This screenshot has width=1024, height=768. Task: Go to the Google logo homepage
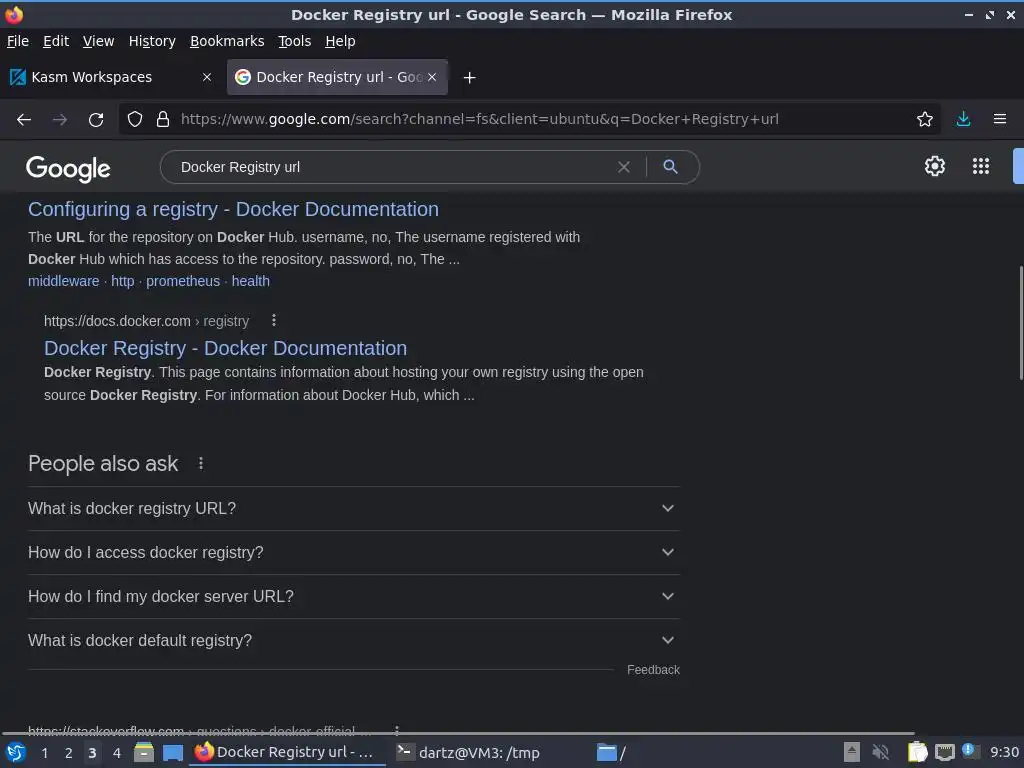point(69,169)
